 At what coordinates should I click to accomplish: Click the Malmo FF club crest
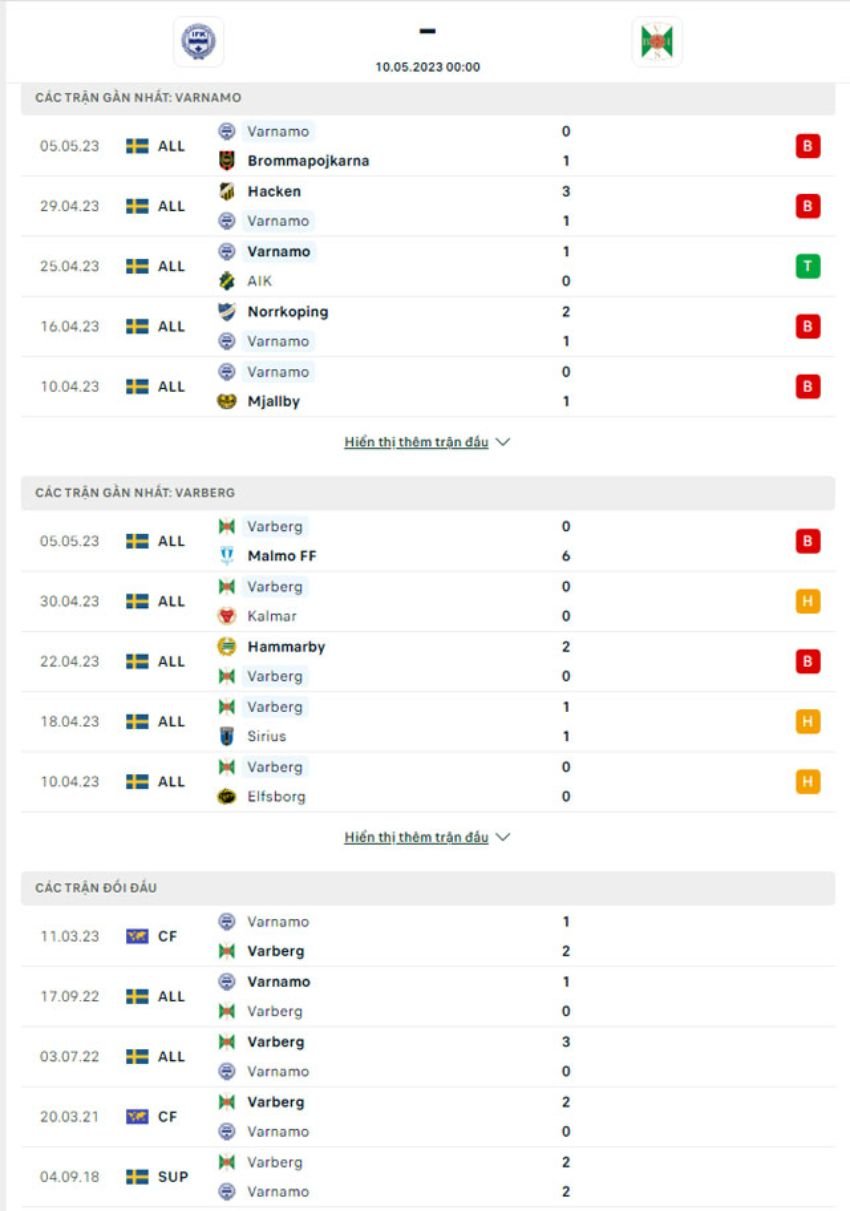(x=227, y=556)
